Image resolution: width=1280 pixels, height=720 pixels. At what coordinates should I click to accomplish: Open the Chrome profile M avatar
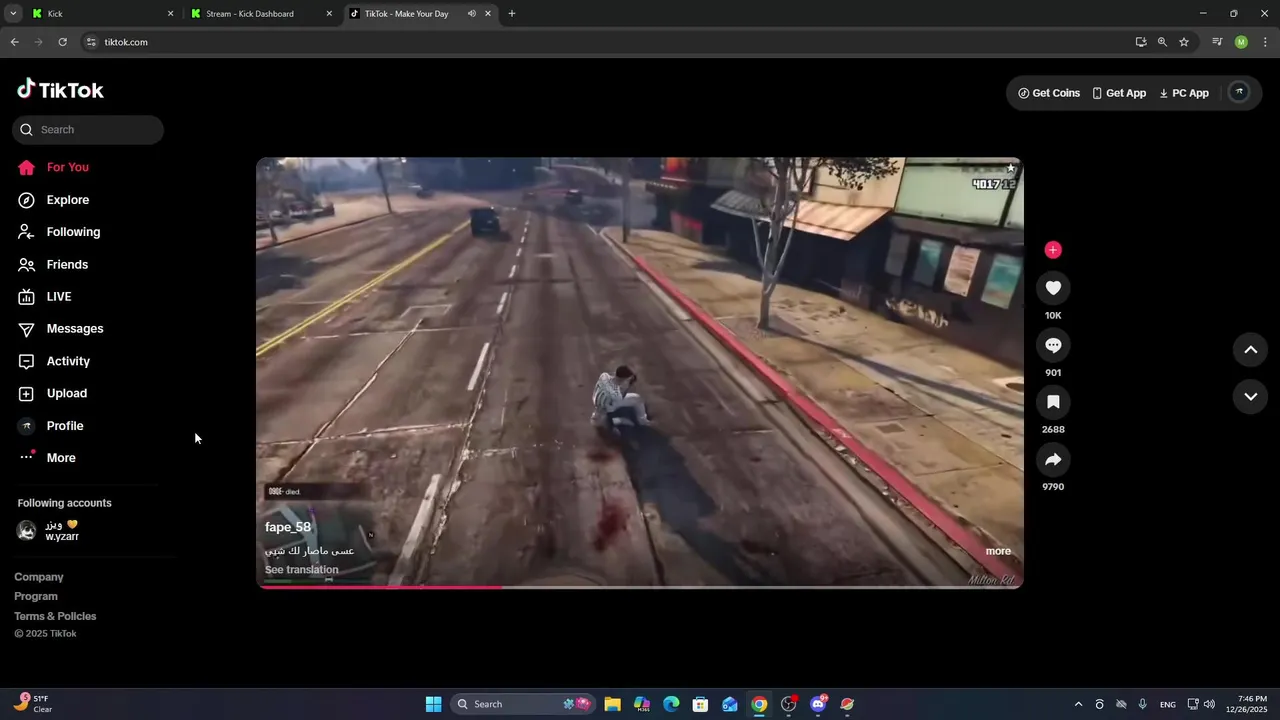click(1241, 42)
